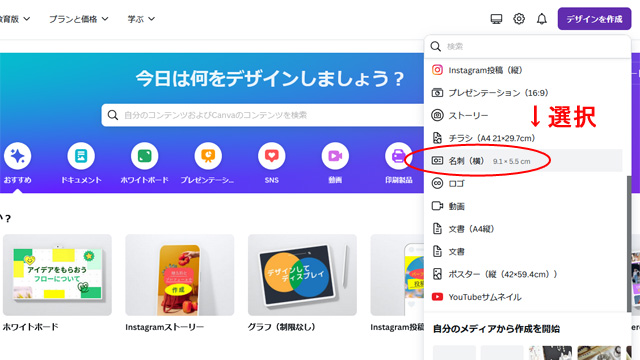Click the ストーリー camera icon
The height and width of the screenshot is (360, 640).
coord(437,115)
